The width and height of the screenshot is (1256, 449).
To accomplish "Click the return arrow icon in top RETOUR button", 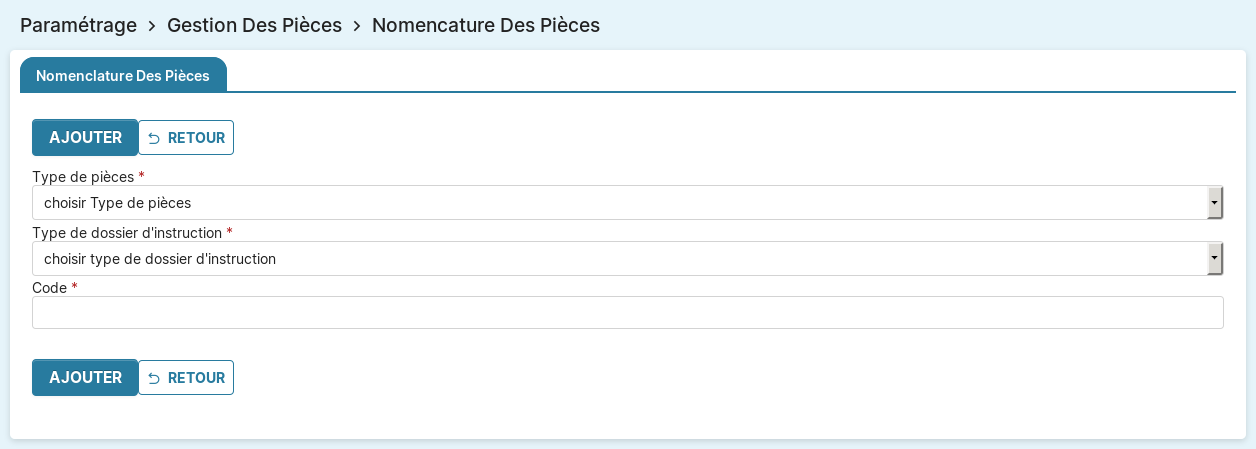I will [x=154, y=138].
